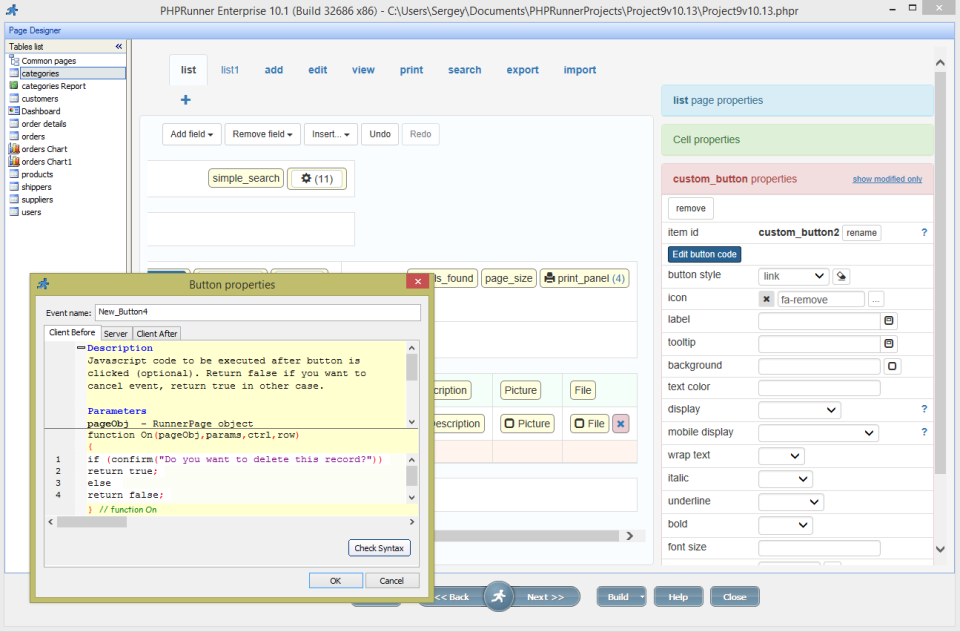Cancel the Button properties dialog
The height and width of the screenshot is (632, 960).
[x=391, y=581]
